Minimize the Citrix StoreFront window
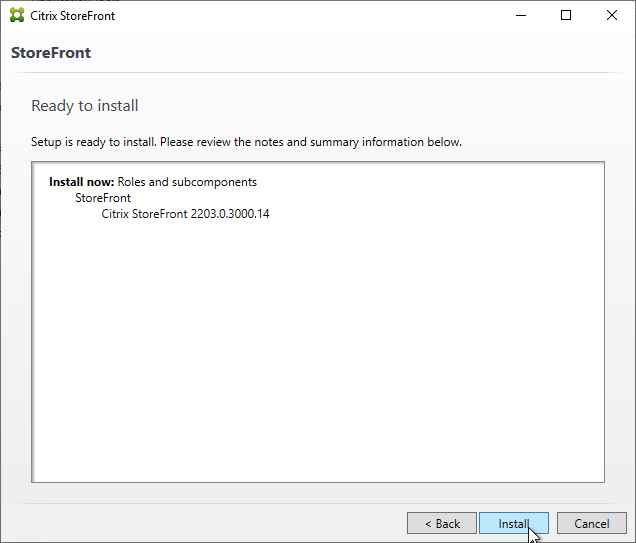 pos(521,15)
